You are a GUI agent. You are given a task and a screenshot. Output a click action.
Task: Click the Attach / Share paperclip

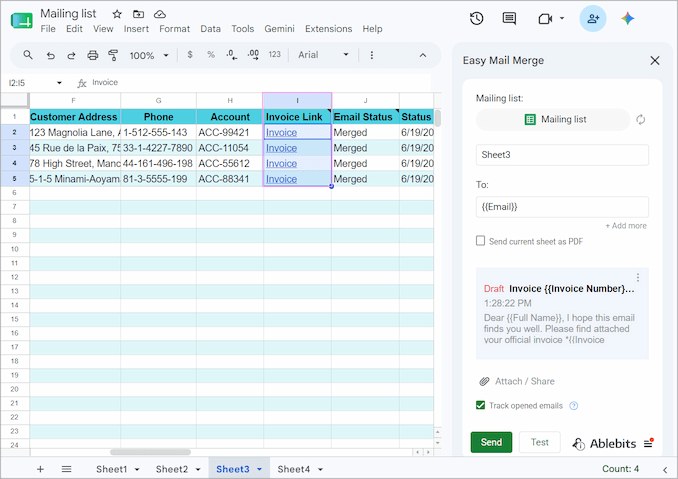tap(484, 381)
